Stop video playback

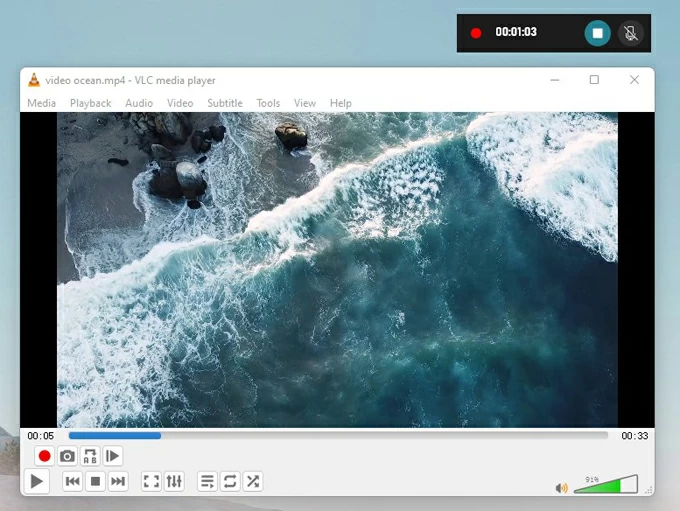click(95, 482)
